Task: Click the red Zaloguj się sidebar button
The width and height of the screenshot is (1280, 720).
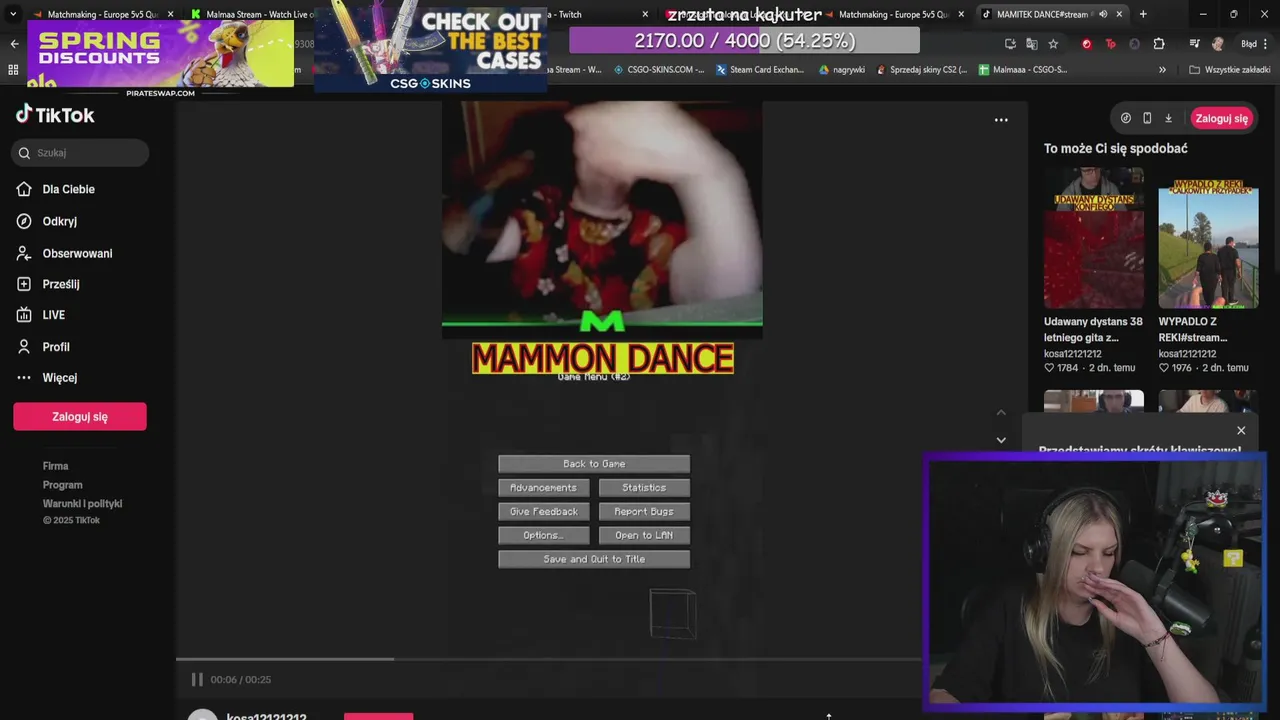Action: click(x=80, y=417)
